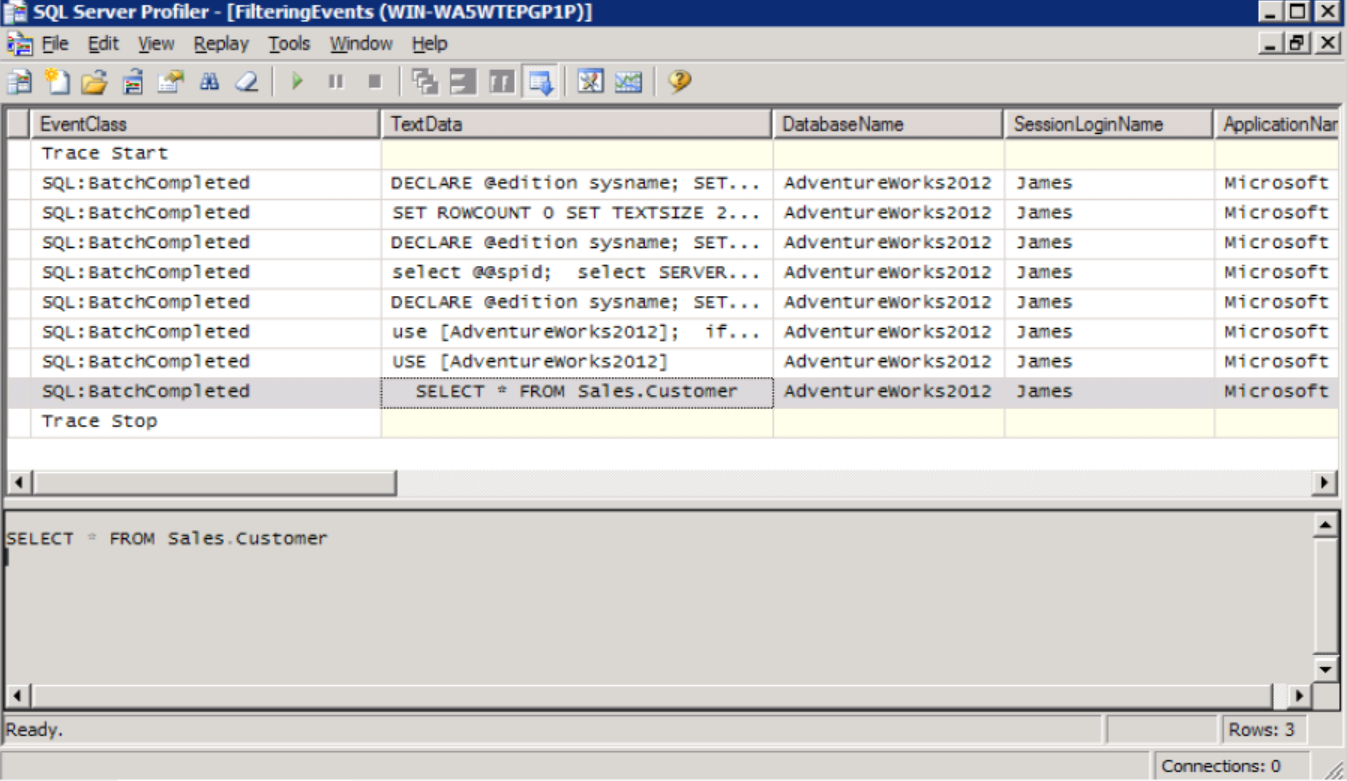The height and width of the screenshot is (781, 1347).
Task: Select the Trace Start row
Action: [673, 154]
